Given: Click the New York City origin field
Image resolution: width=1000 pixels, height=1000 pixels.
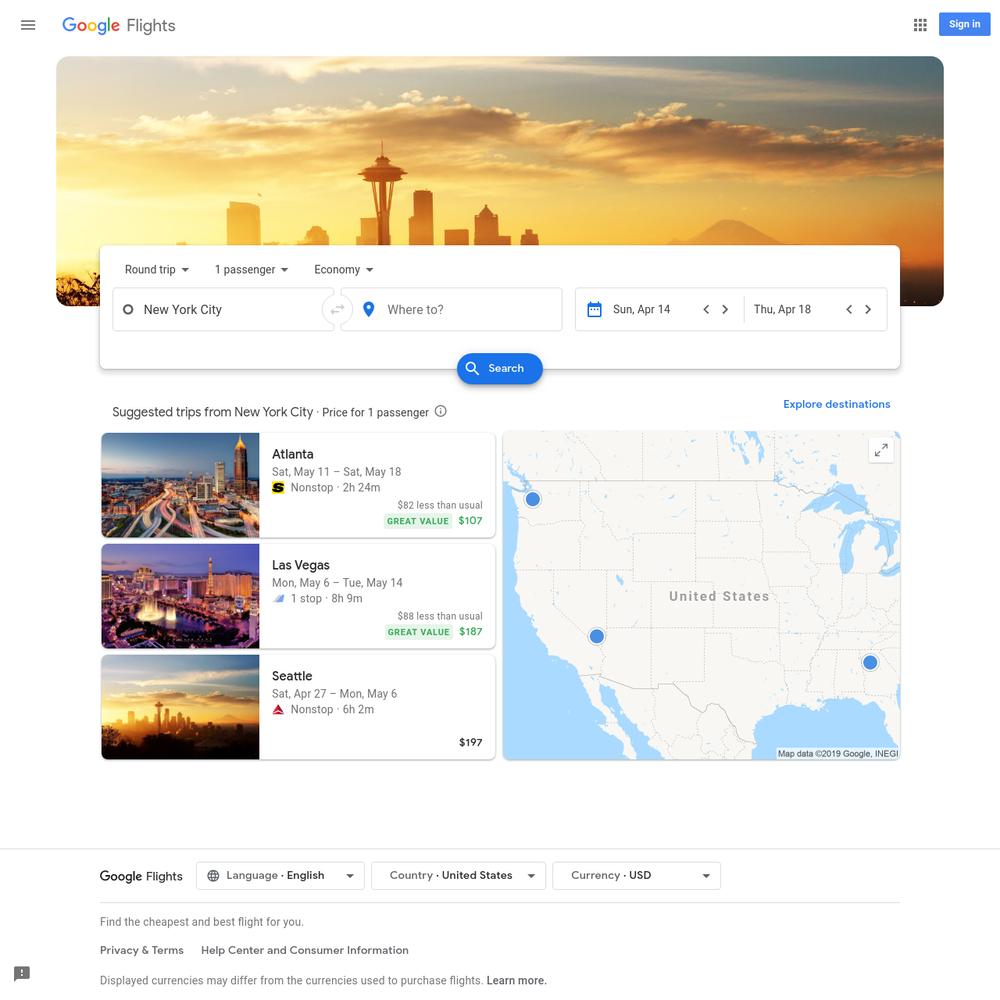Looking at the screenshot, I should pyautogui.click(x=223, y=309).
